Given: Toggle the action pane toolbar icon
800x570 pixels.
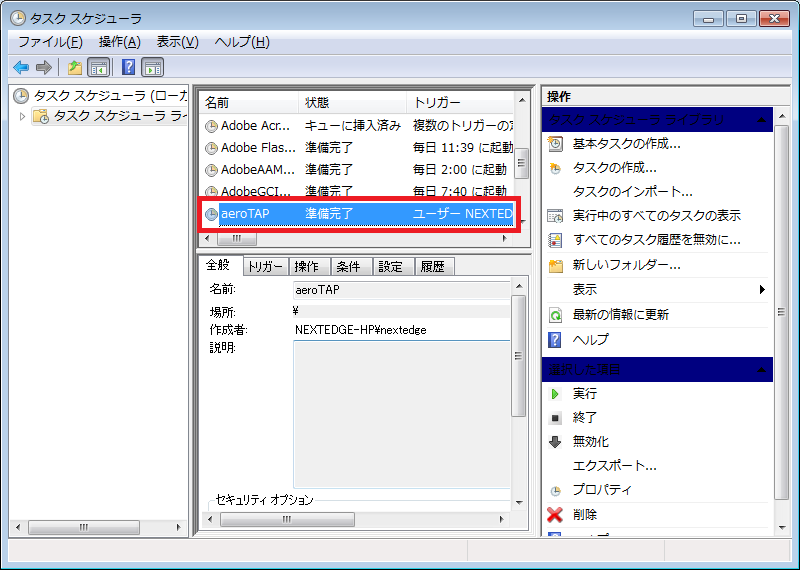Looking at the screenshot, I should pos(153,67).
